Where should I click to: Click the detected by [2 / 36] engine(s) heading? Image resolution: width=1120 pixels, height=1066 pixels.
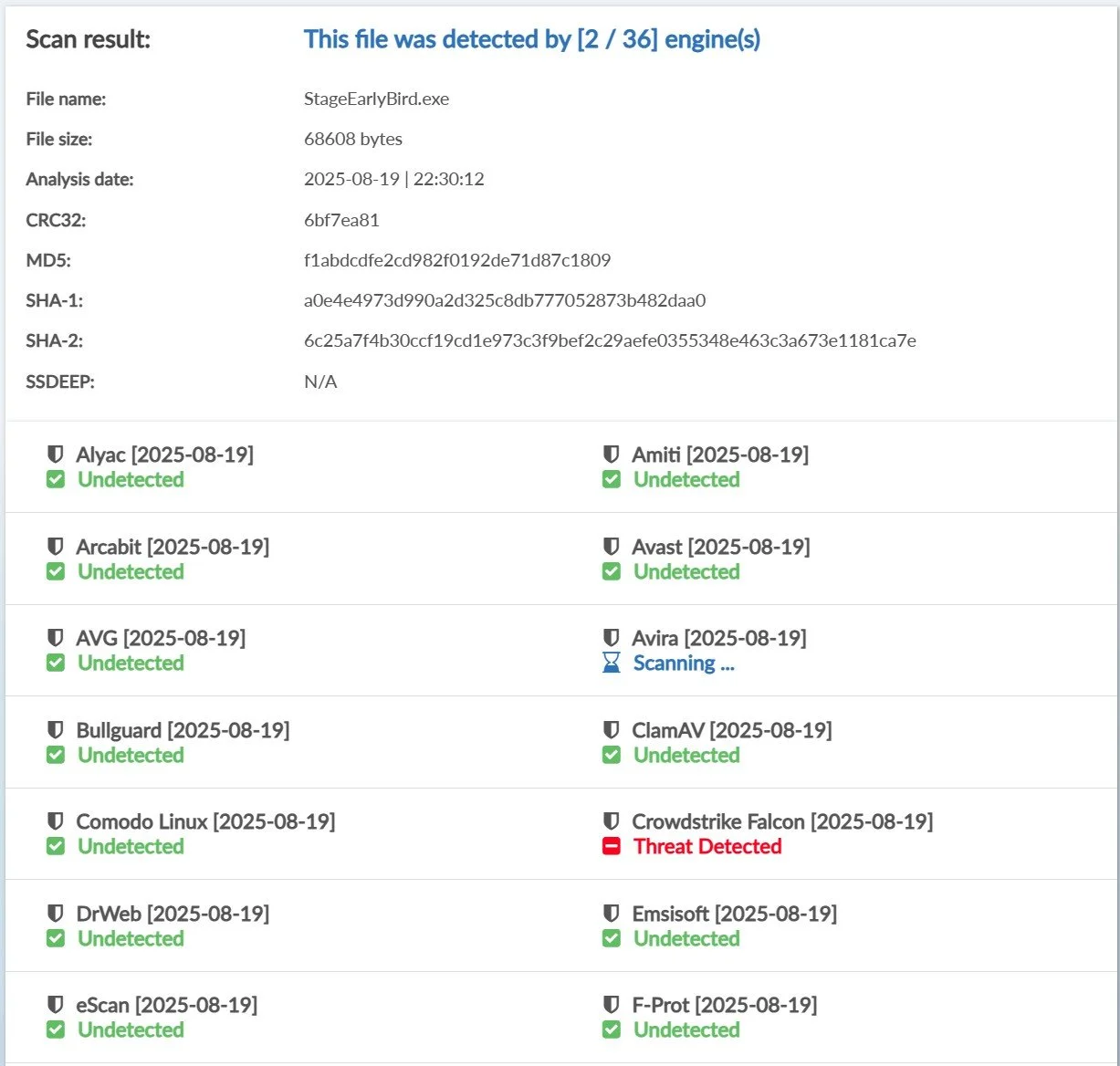[x=532, y=39]
